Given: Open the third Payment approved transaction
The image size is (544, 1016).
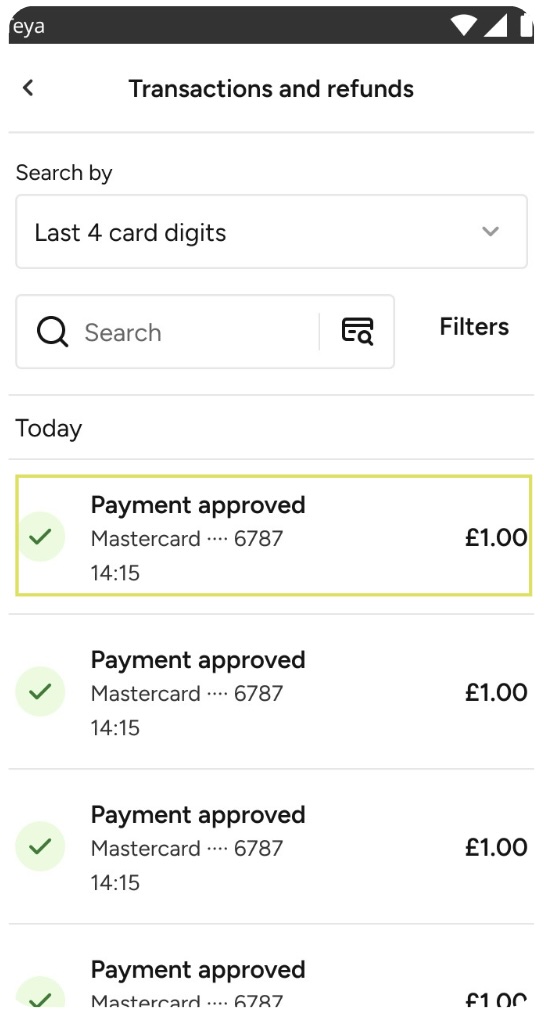Looking at the screenshot, I should (x=271, y=846).
